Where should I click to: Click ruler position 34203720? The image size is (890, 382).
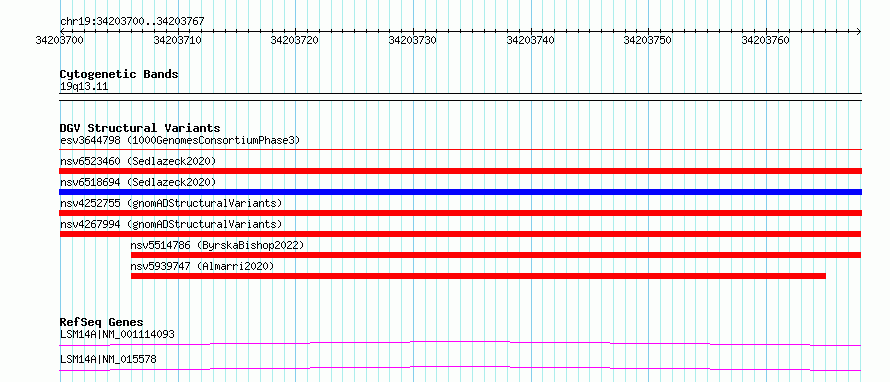[295, 41]
